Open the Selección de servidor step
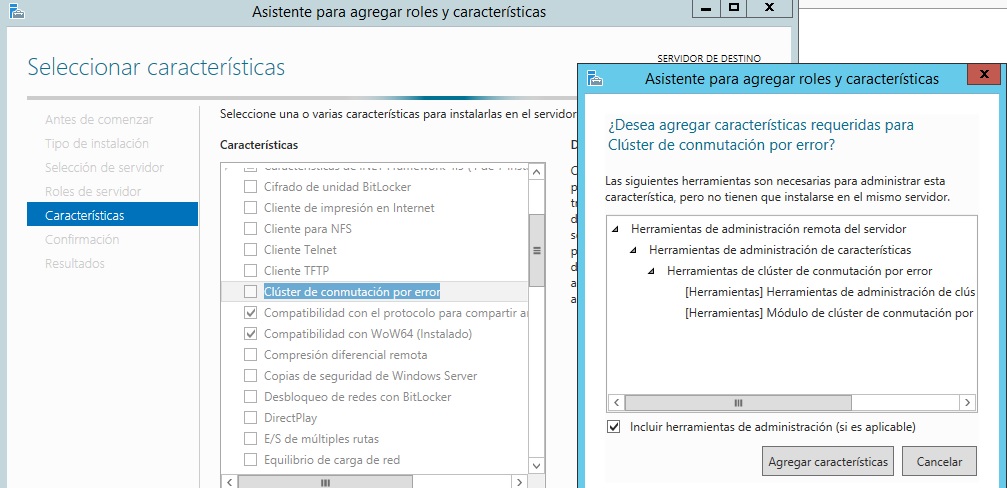The image size is (1007, 488). click(104, 167)
